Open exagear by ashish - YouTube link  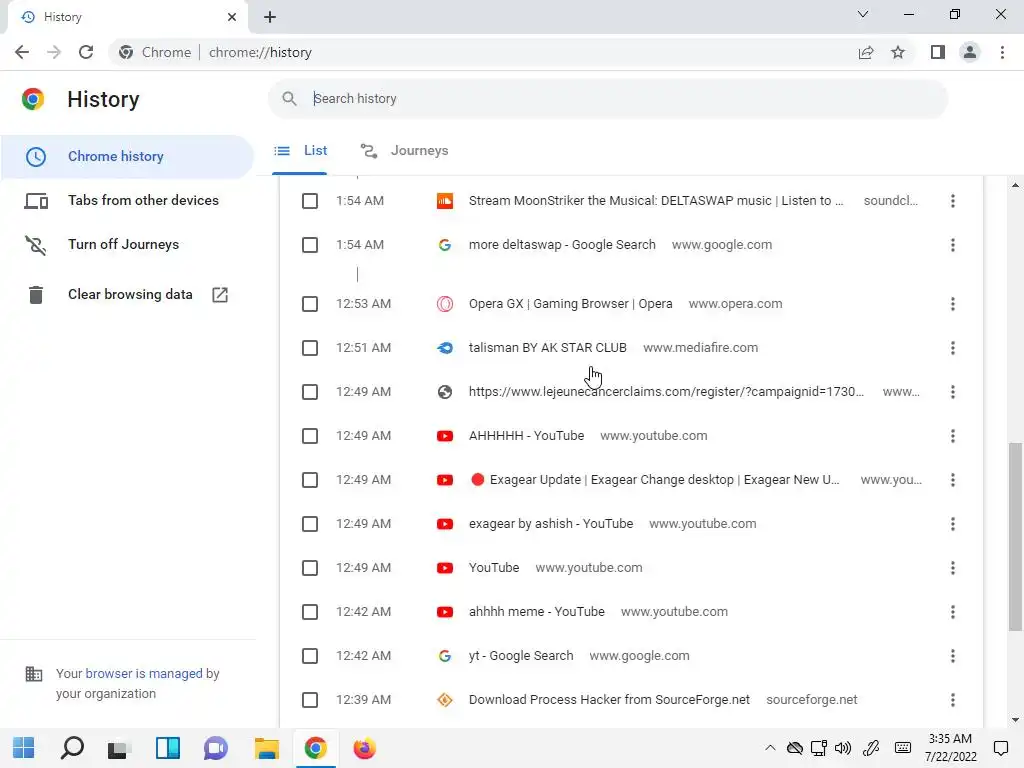coord(551,524)
